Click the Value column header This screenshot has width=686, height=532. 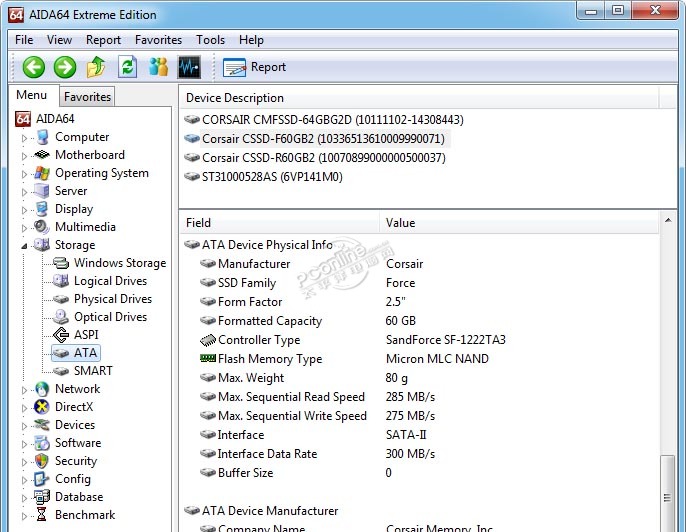coord(519,223)
